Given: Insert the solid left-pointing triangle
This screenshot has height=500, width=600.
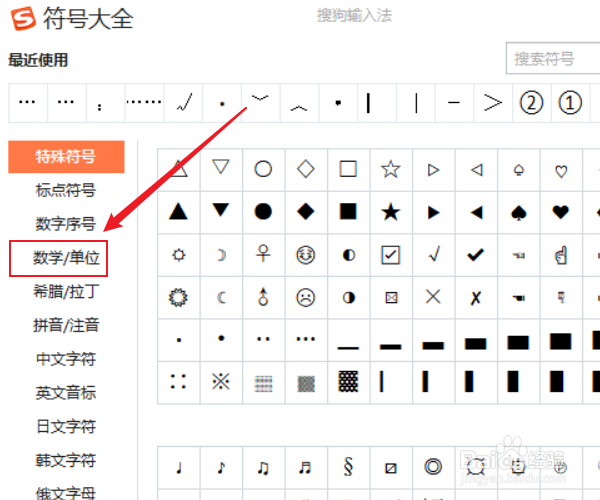Looking at the screenshot, I should [x=476, y=212].
